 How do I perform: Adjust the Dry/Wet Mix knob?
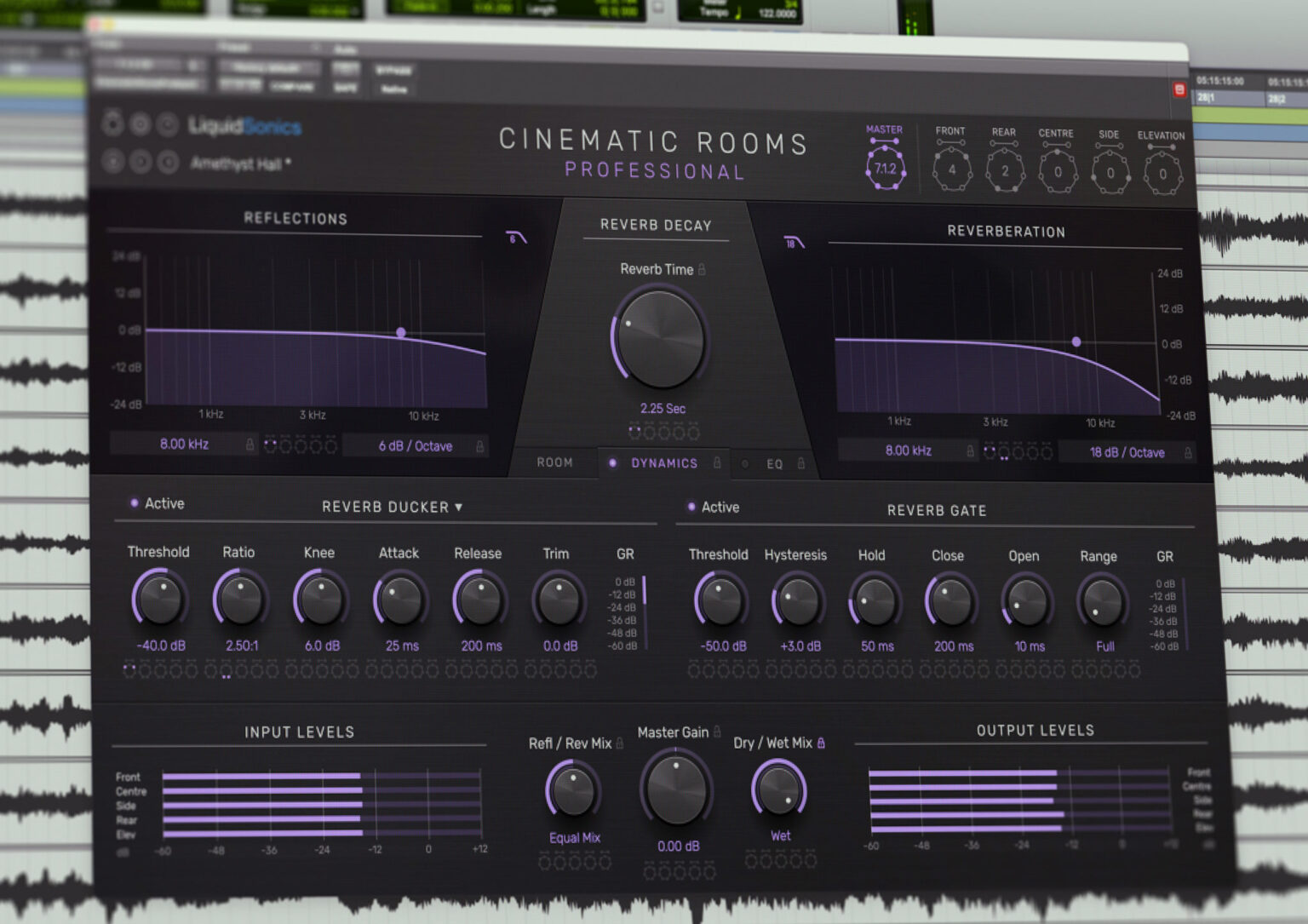coord(779,792)
